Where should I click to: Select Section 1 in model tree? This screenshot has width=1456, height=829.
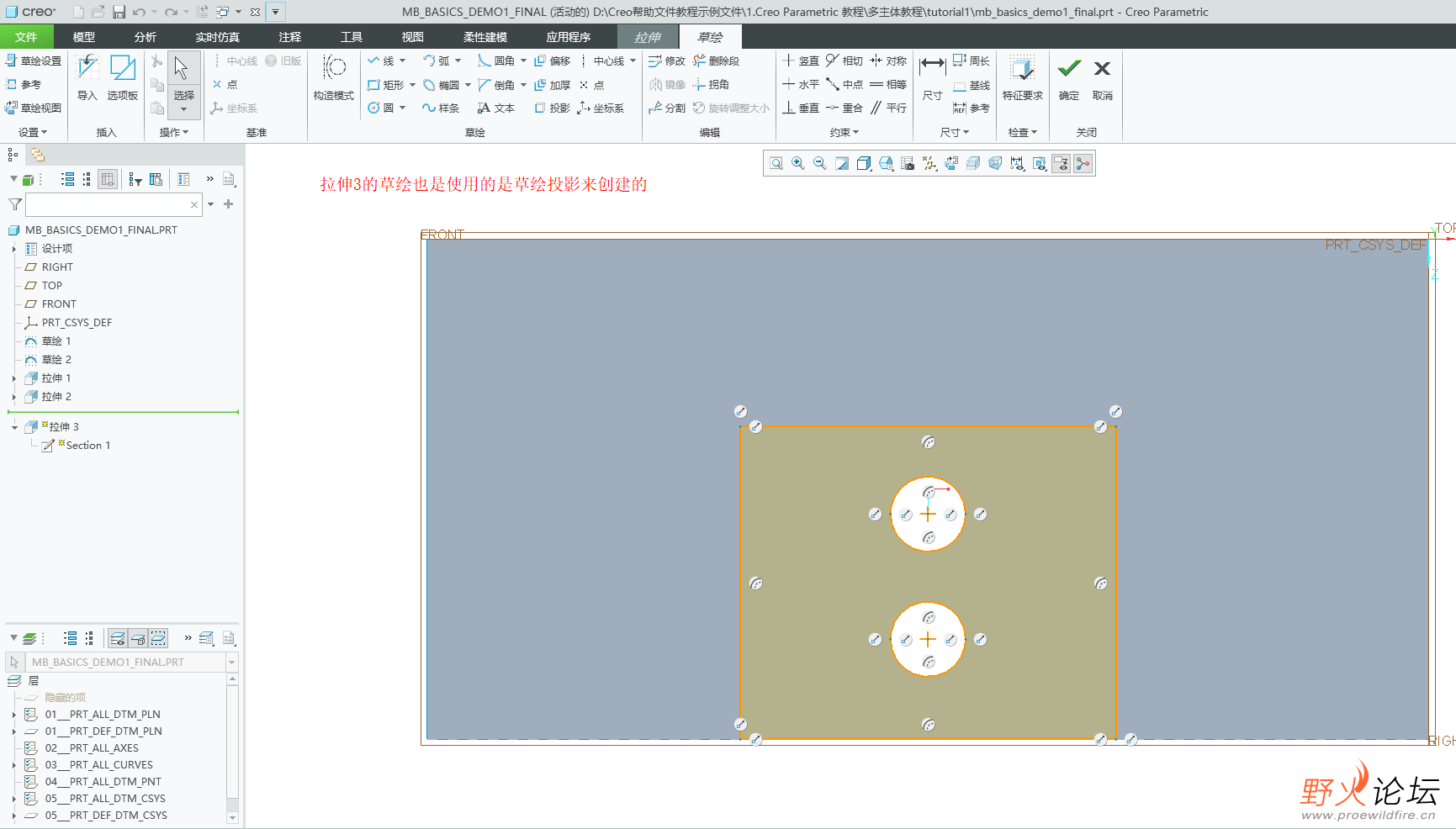click(x=88, y=446)
